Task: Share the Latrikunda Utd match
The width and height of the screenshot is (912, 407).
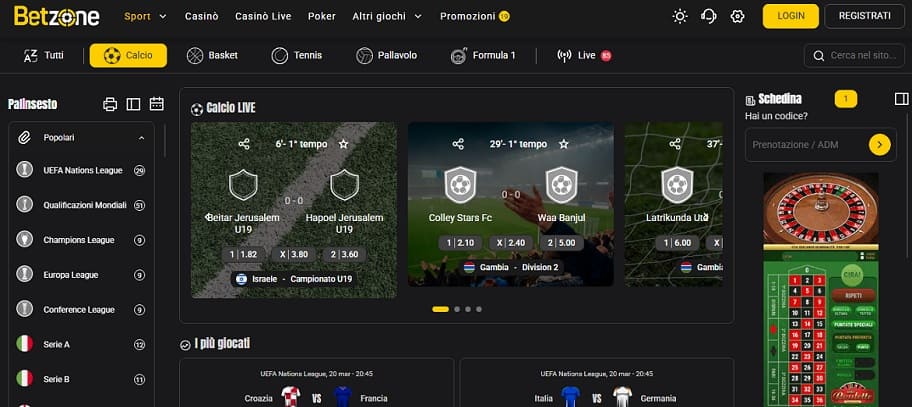Action: click(x=675, y=144)
